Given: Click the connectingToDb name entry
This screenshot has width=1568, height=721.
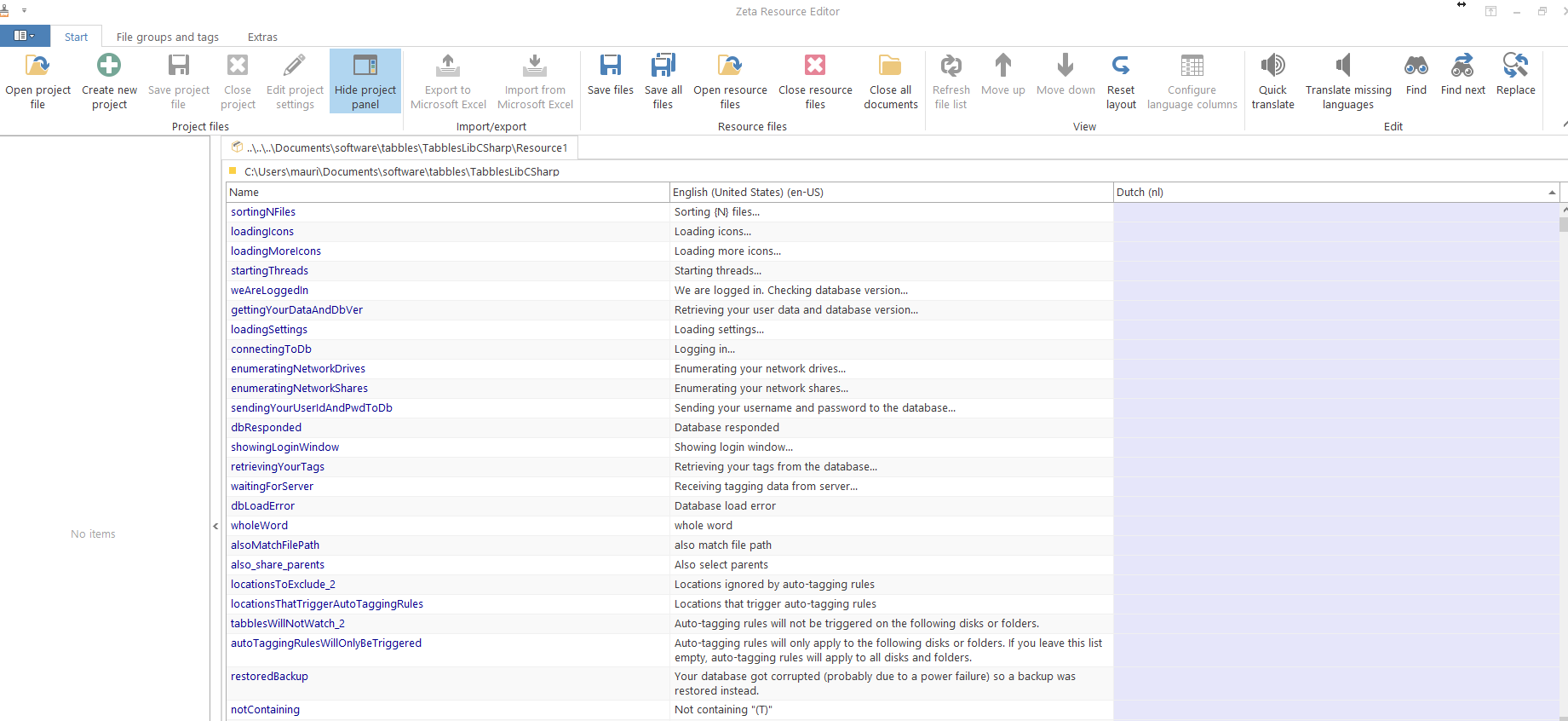Looking at the screenshot, I should pyautogui.click(x=271, y=349).
